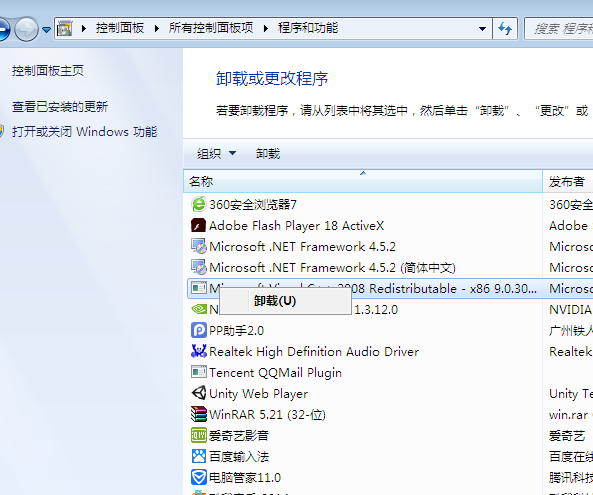Click the Realtek publisher cell
The height and width of the screenshot is (495, 593).
pyautogui.click(x=570, y=351)
